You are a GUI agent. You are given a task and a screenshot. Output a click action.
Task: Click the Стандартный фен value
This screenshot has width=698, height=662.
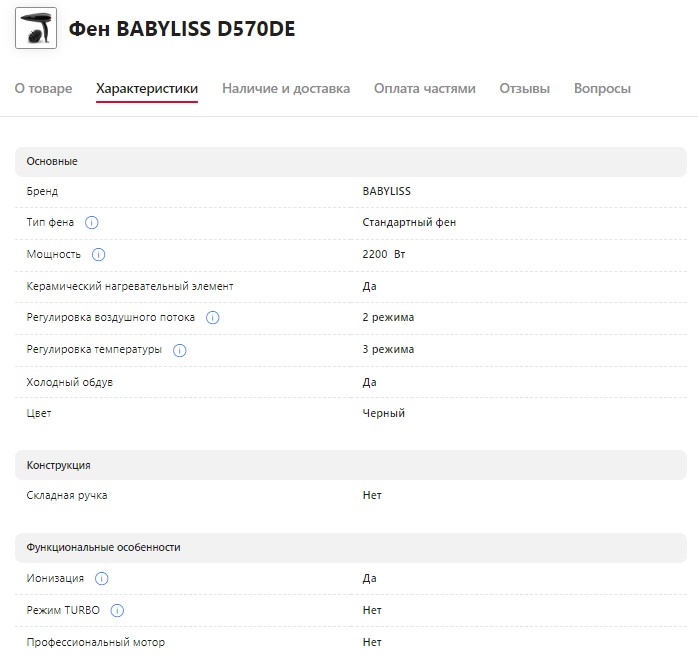click(x=409, y=222)
